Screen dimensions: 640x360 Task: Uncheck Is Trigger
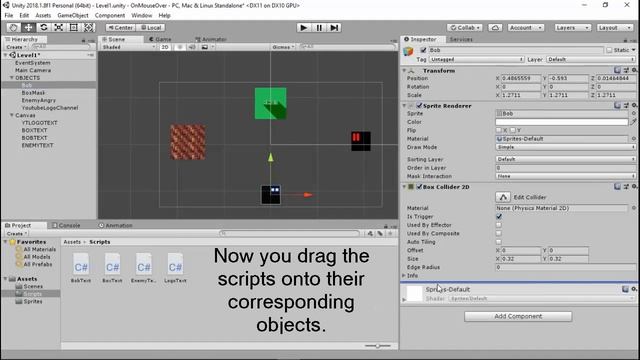coord(499,216)
